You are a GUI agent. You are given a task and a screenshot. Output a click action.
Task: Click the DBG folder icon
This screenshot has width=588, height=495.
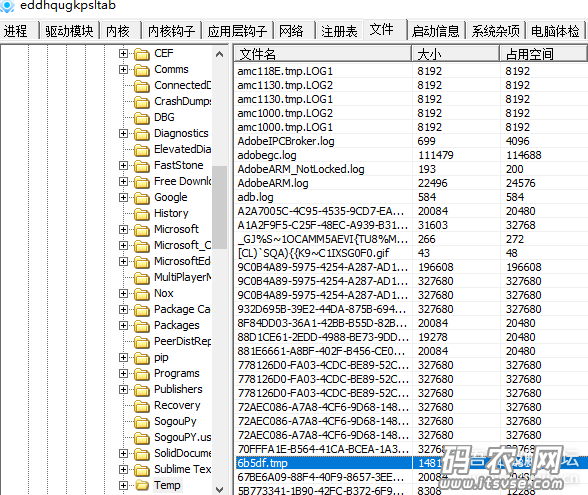[142, 118]
